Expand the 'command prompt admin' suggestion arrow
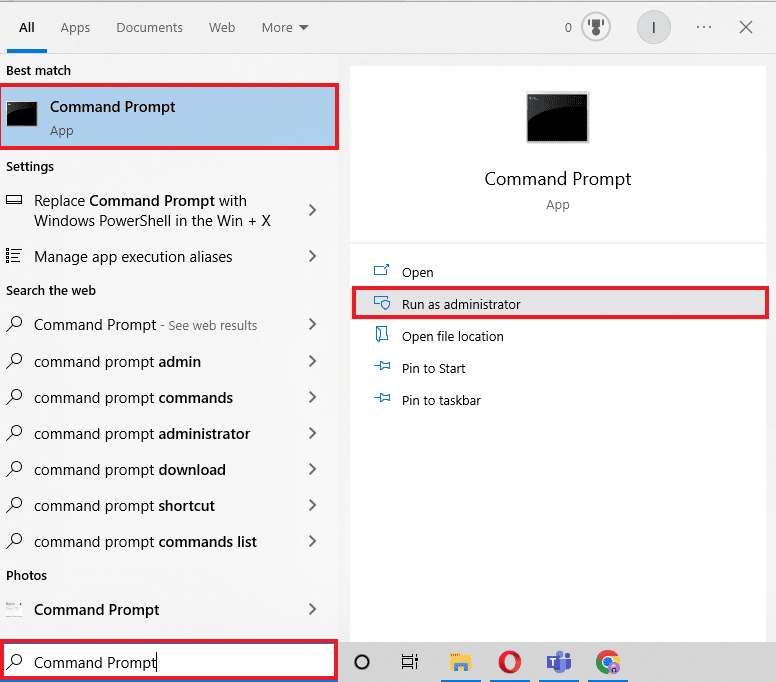Viewport: 776px width, 682px height. coord(312,362)
